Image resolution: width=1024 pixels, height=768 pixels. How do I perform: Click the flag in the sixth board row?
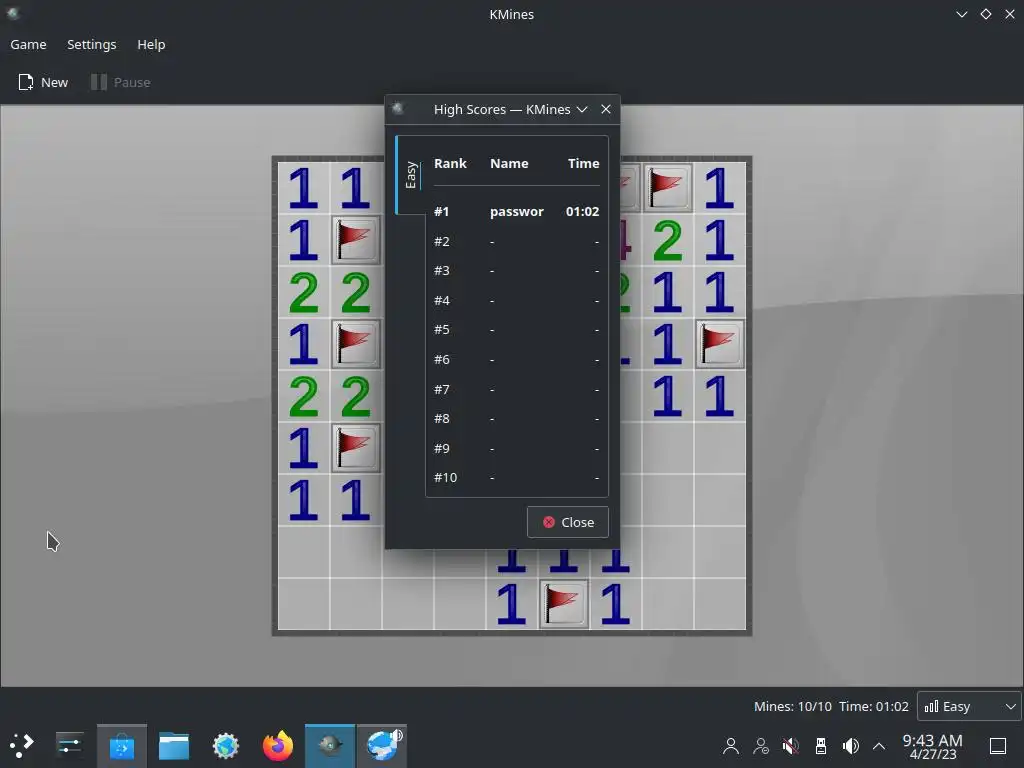[x=355, y=448]
